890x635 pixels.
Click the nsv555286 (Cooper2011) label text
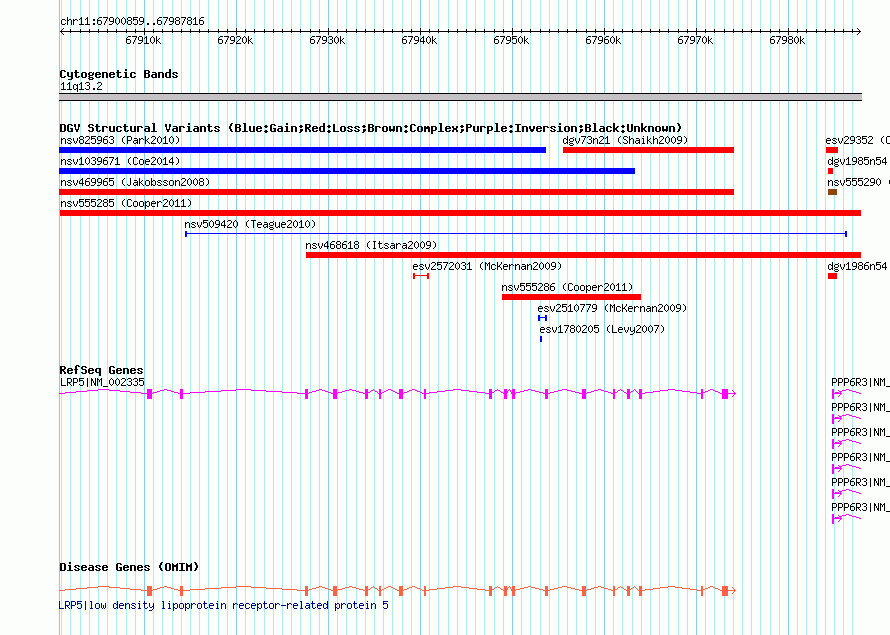(x=567, y=287)
